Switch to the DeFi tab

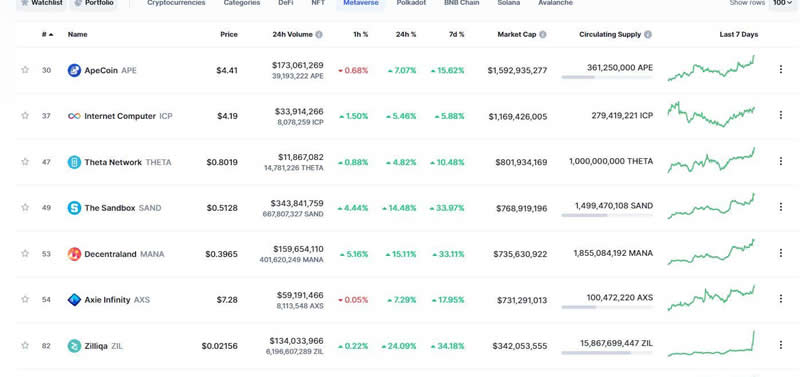point(286,3)
